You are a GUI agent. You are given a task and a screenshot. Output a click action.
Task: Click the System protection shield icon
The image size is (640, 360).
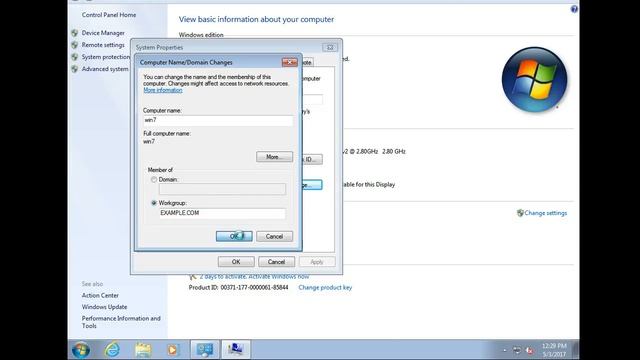click(x=75, y=57)
